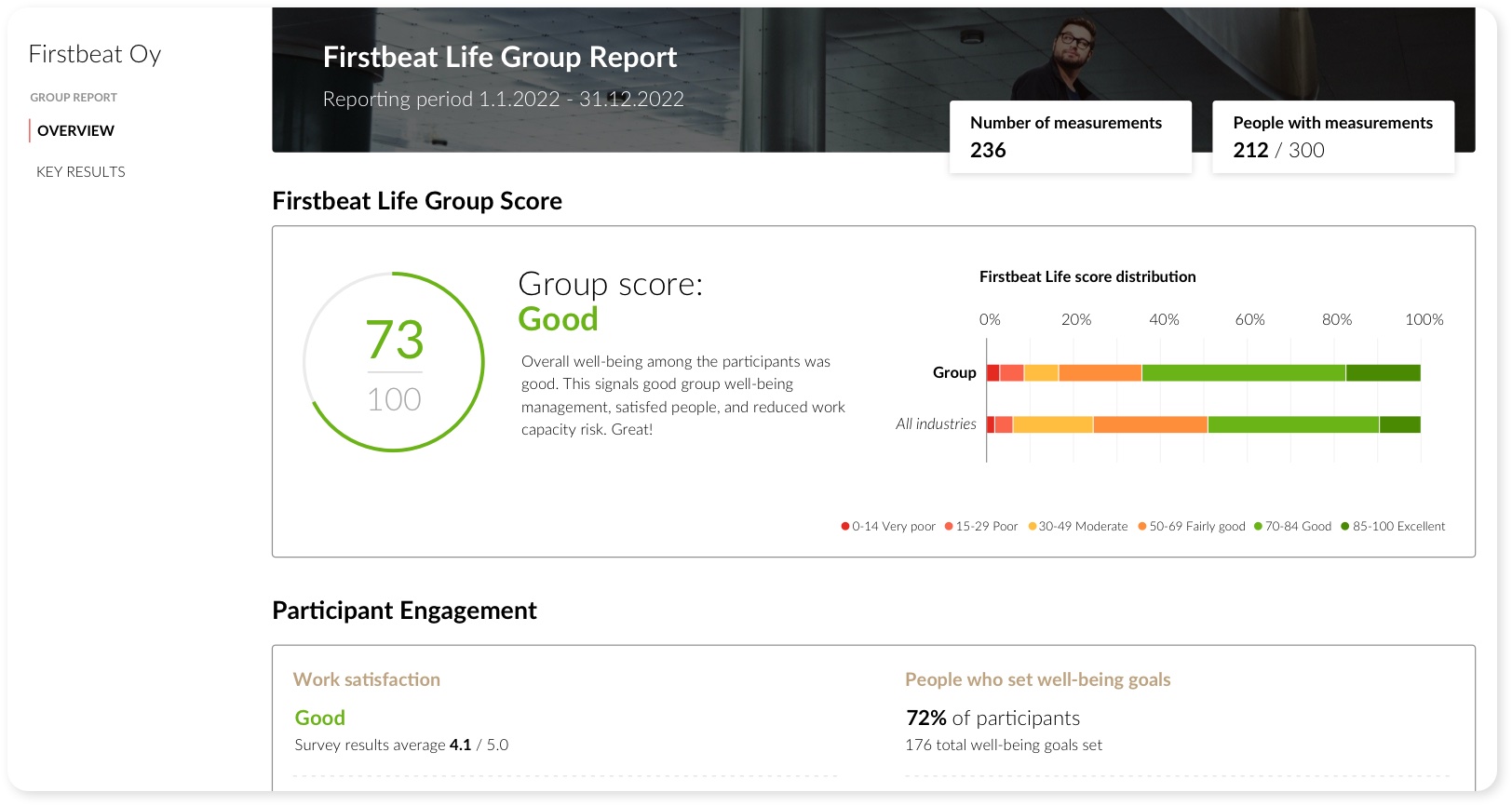Screen dimensions: 1512x806
Task: Click the GROUP REPORT sidebar heading
Action: 74,97
